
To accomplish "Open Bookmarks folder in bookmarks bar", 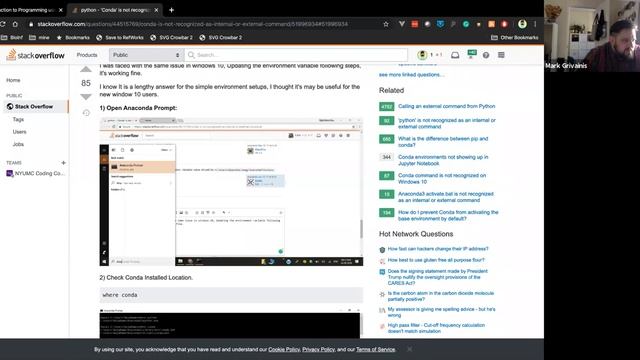I will [73, 38].
